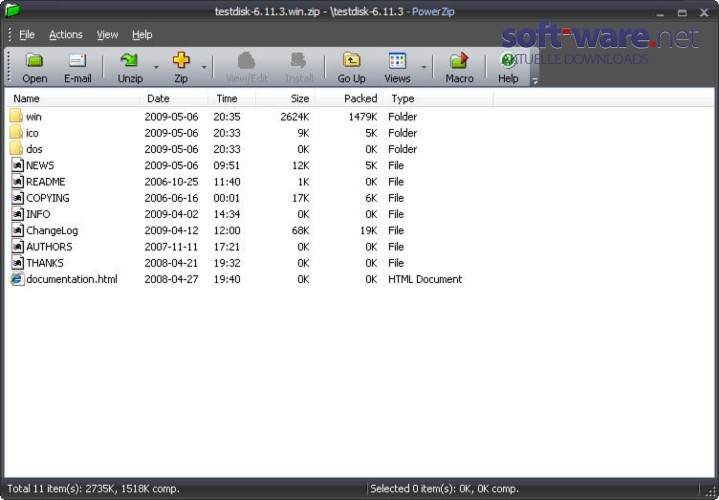Maximize the PowerZip window
The image size is (719, 500).
click(x=682, y=12)
